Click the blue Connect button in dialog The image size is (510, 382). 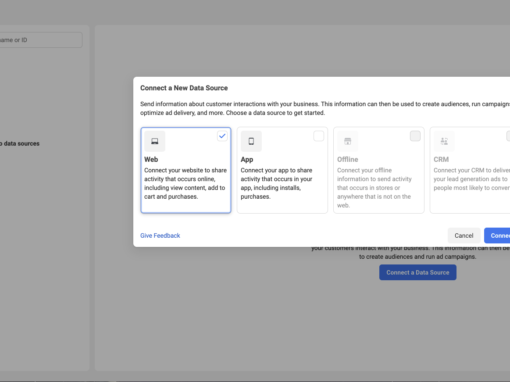(497, 236)
